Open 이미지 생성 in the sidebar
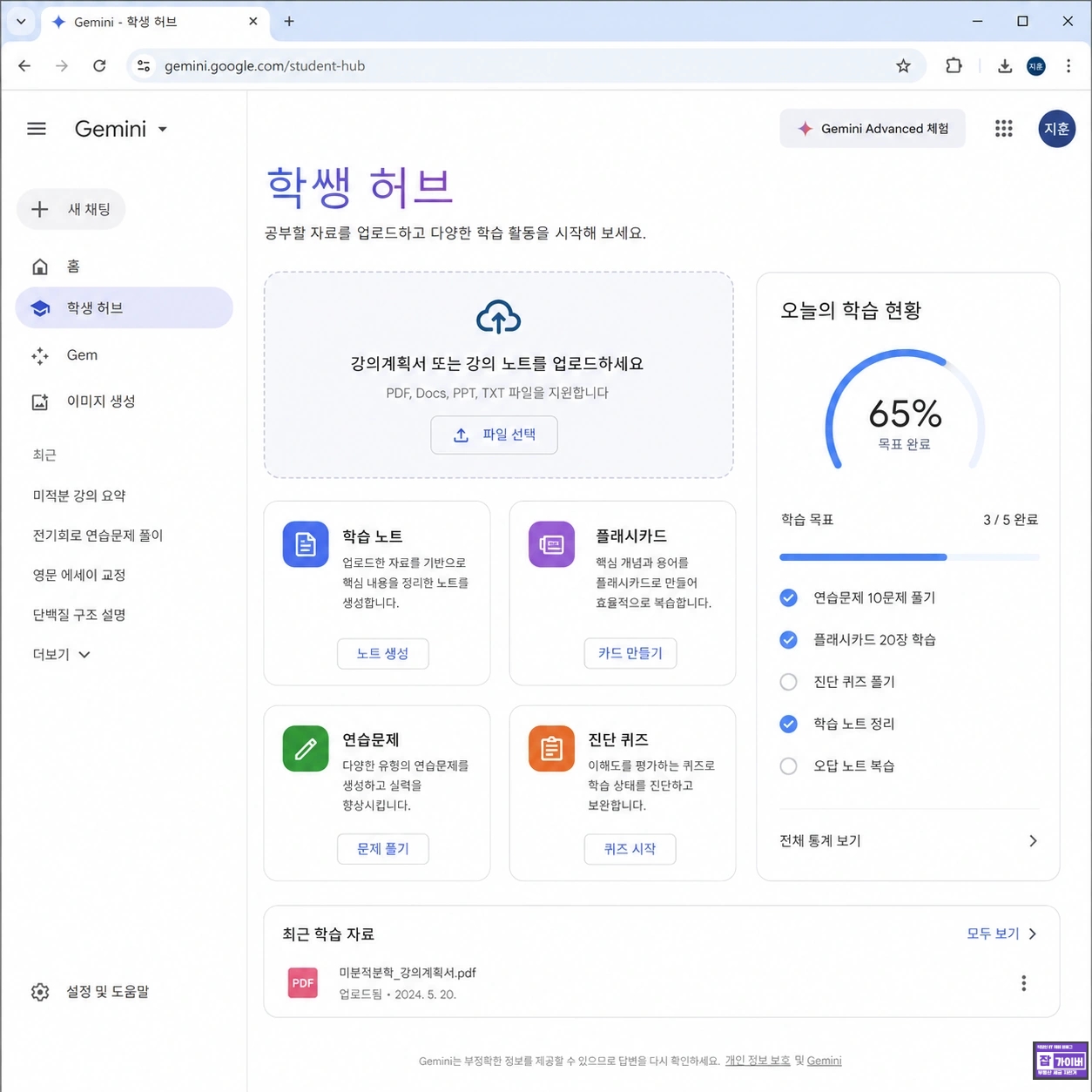This screenshot has height=1092, width=1092. [x=125, y=401]
